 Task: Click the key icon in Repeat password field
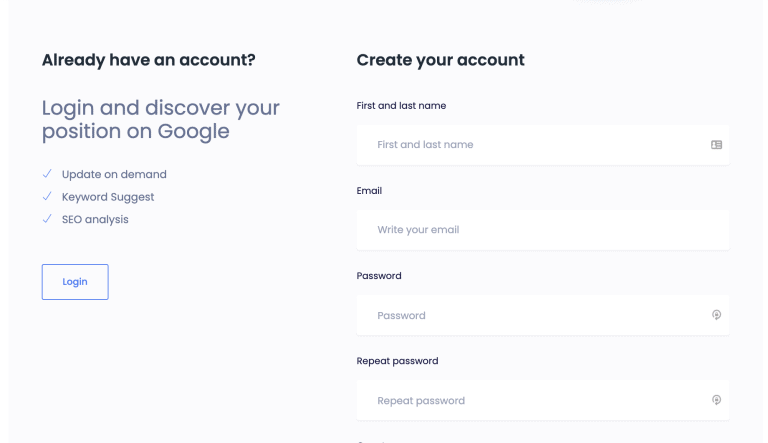pyautogui.click(x=716, y=400)
